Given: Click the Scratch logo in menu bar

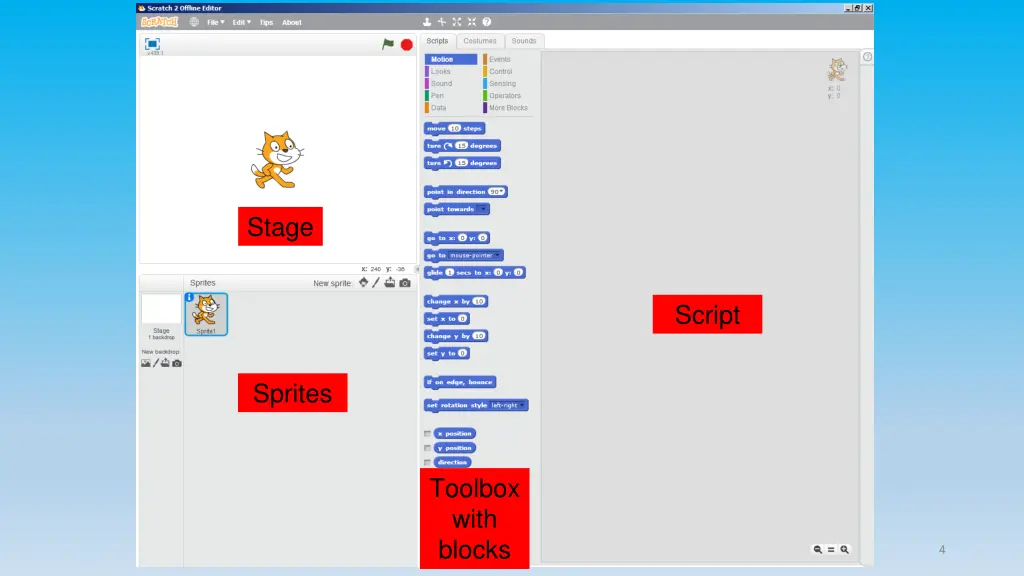Looking at the screenshot, I should coord(159,22).
